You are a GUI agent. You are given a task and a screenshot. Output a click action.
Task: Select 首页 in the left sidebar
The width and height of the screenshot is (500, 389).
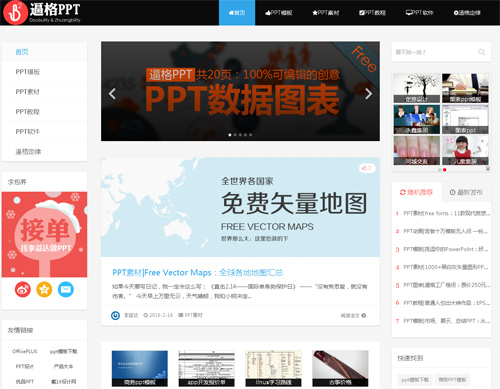pyautogui.click(x=44, y=52)
